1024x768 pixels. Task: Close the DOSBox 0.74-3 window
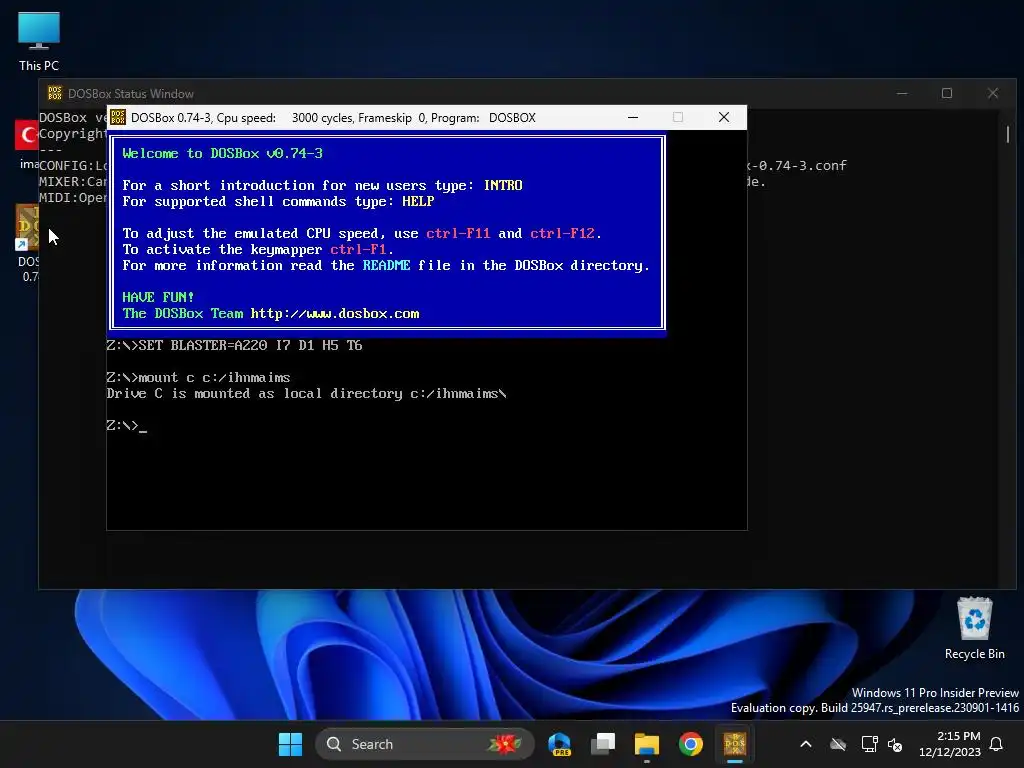(724, 117)
